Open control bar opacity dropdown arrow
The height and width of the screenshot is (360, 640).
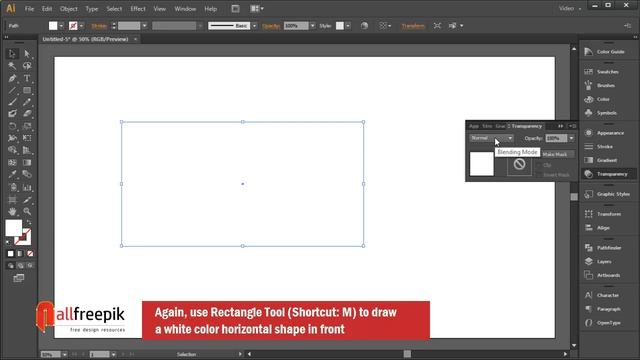pos(313,26)
